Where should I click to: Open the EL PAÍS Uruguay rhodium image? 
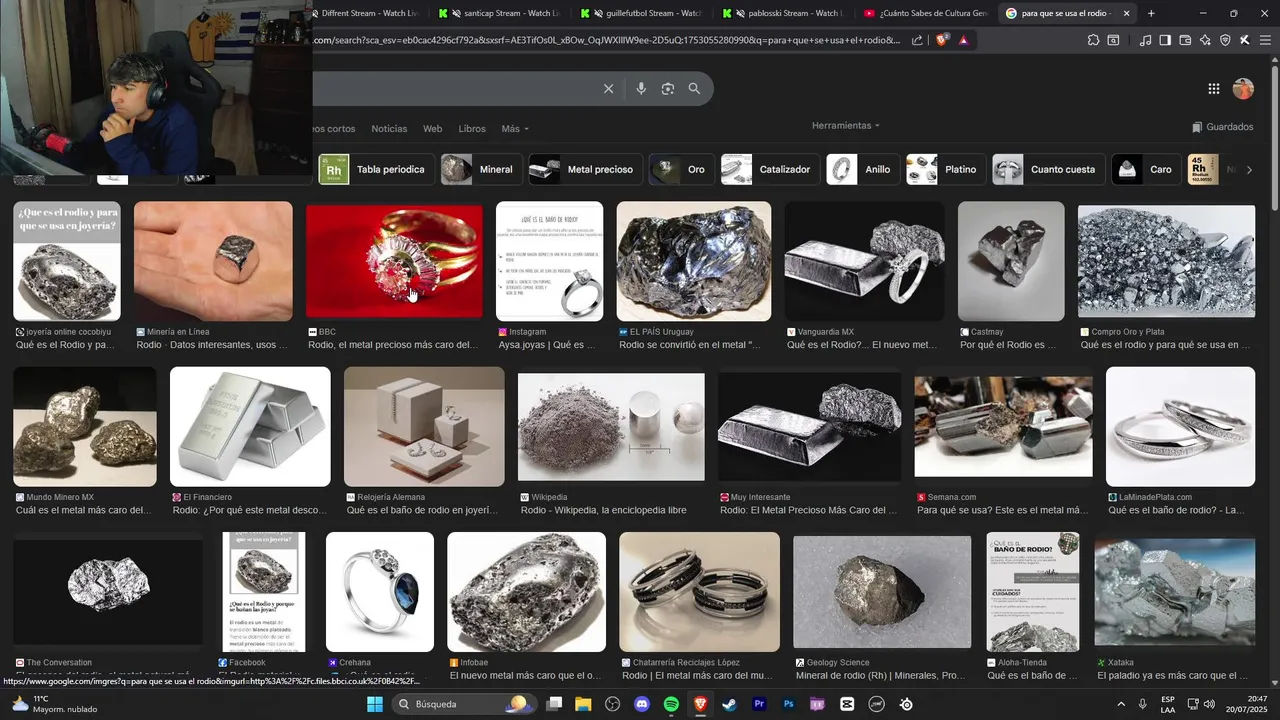coord(694,261)
